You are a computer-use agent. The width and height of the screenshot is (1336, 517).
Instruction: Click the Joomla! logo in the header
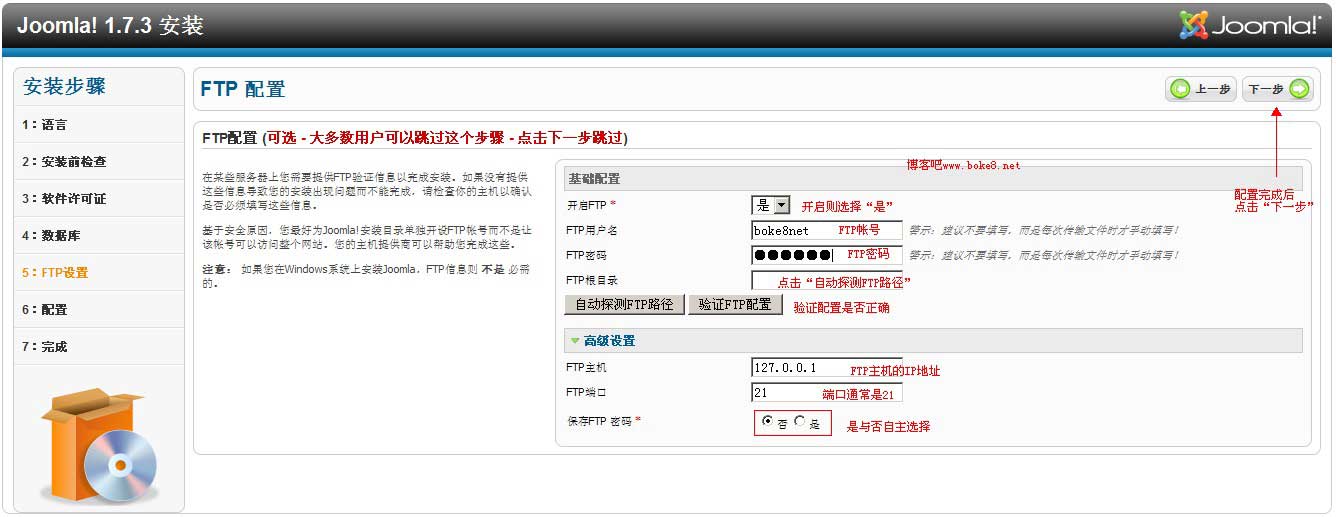click(x=1250, y=26)
